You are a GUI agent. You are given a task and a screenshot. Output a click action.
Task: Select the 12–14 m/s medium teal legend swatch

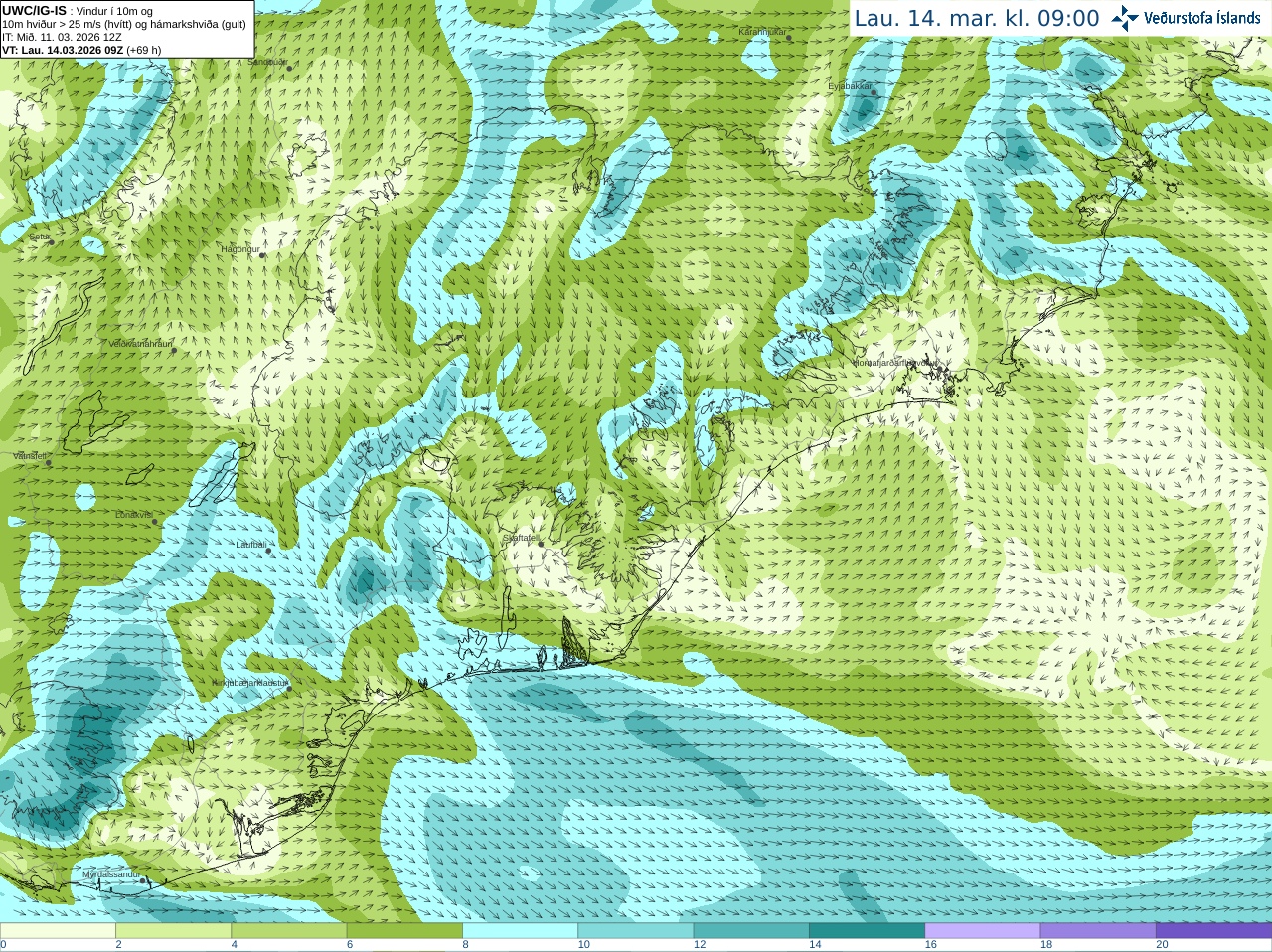pos(751,931)
